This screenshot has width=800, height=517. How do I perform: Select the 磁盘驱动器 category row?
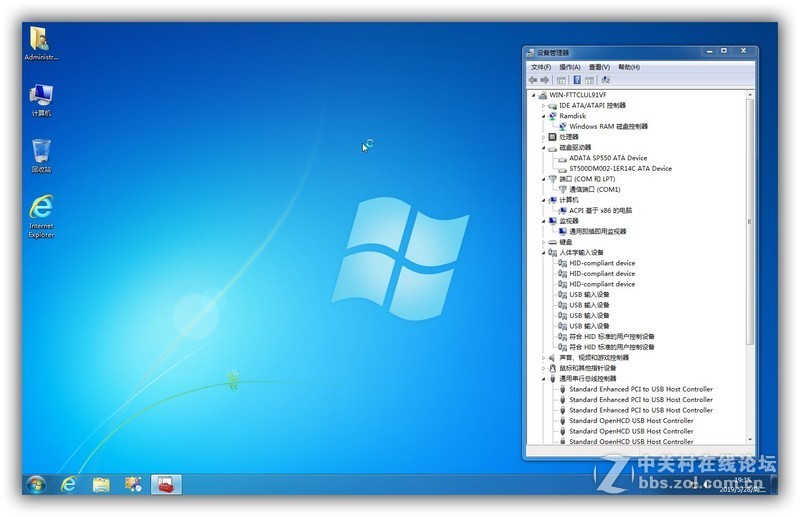tap(575, 147)
